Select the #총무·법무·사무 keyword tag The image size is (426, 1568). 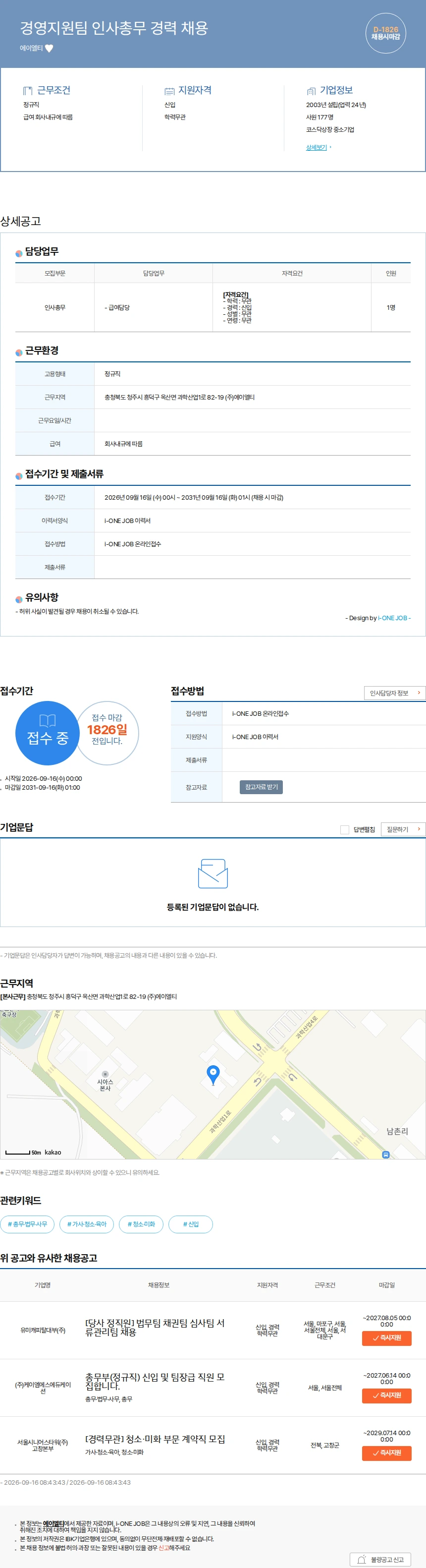tap(27, 1224)
